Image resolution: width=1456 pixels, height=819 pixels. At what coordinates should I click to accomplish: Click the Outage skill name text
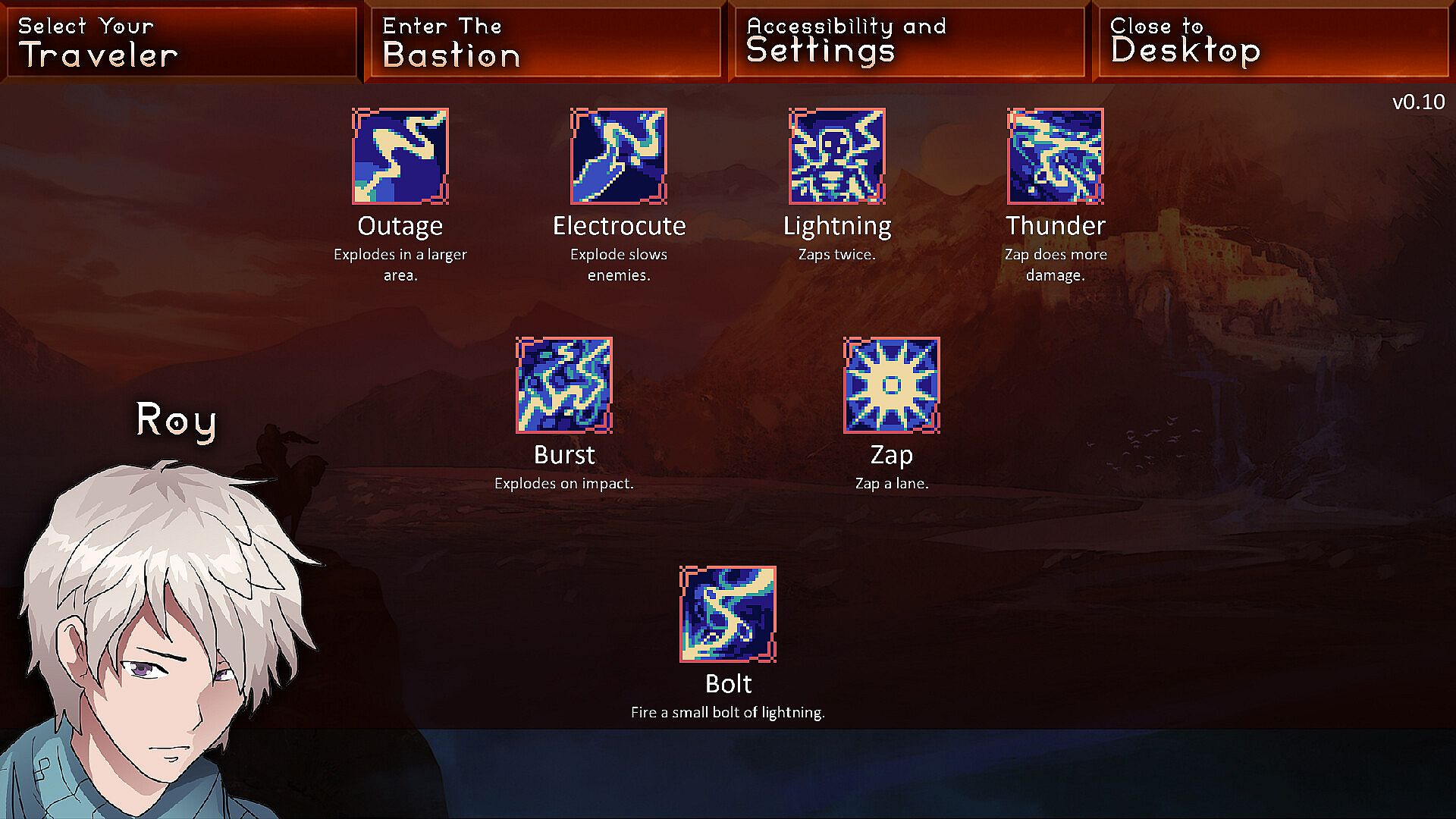pyautogui.click(x=400, y=226)
